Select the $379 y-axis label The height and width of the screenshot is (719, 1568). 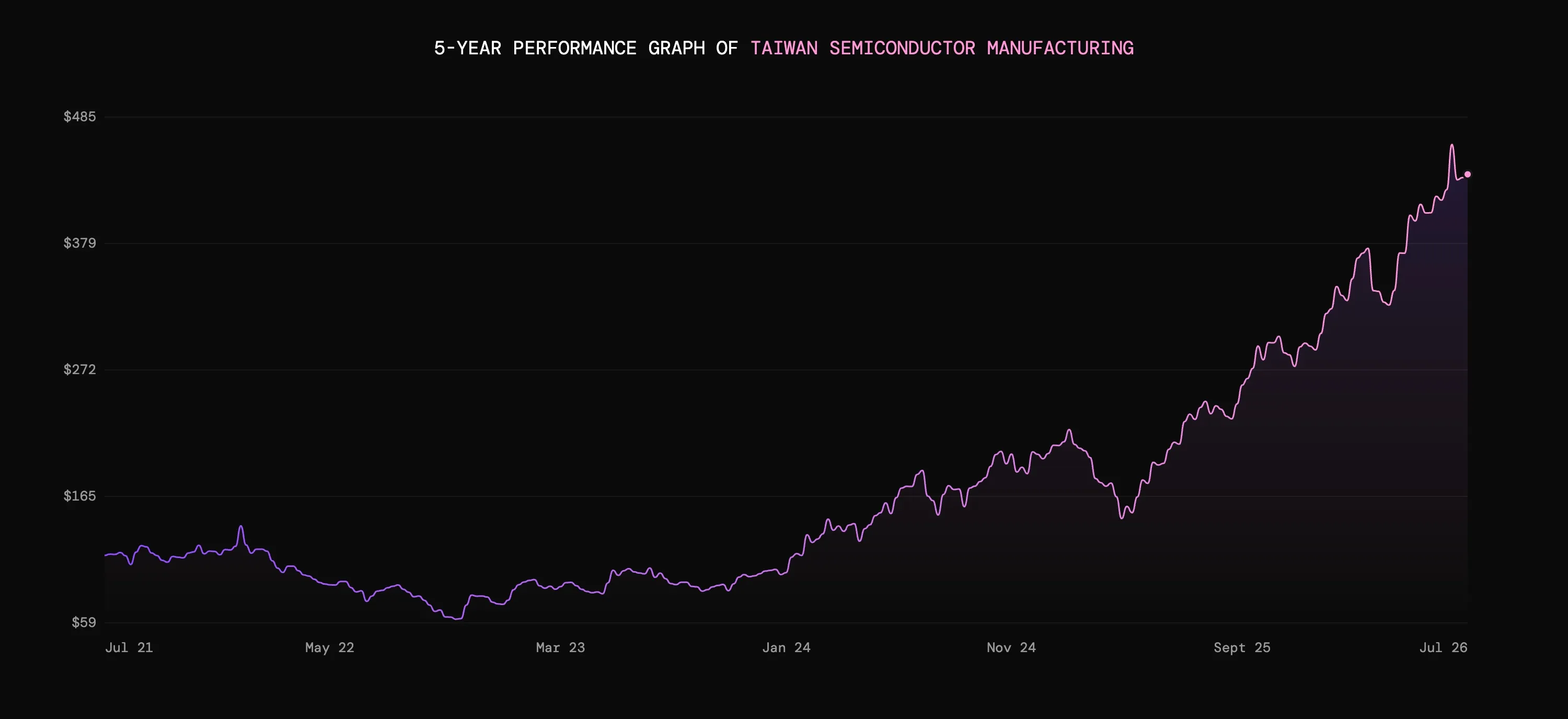pos(80,242)
